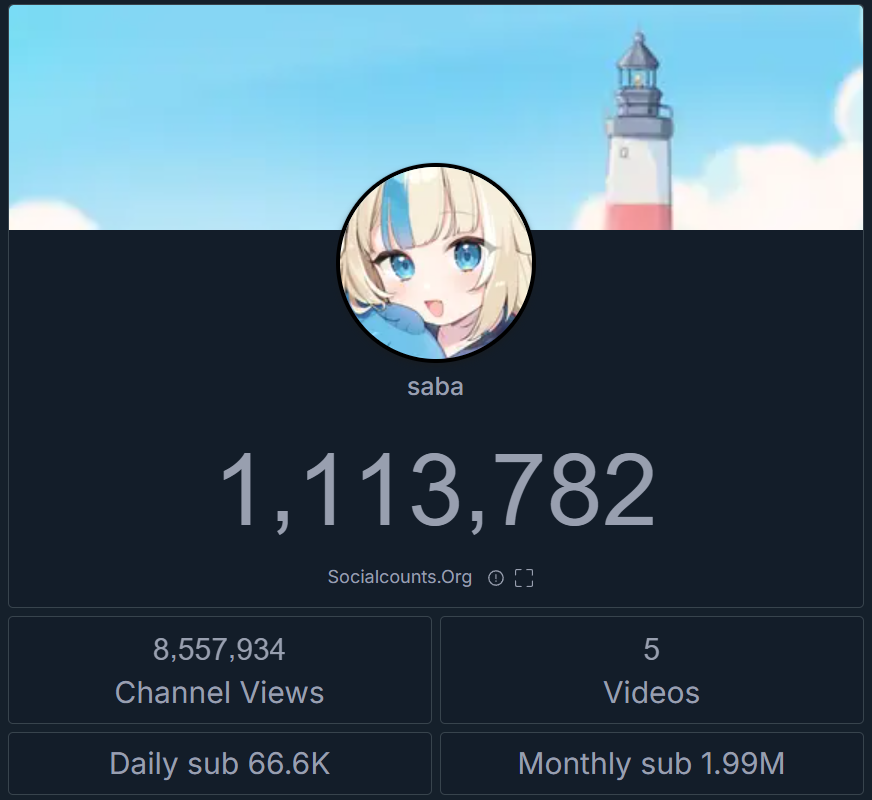
Task: Select the Channel Views stat card
Action: tap(220, 670)
